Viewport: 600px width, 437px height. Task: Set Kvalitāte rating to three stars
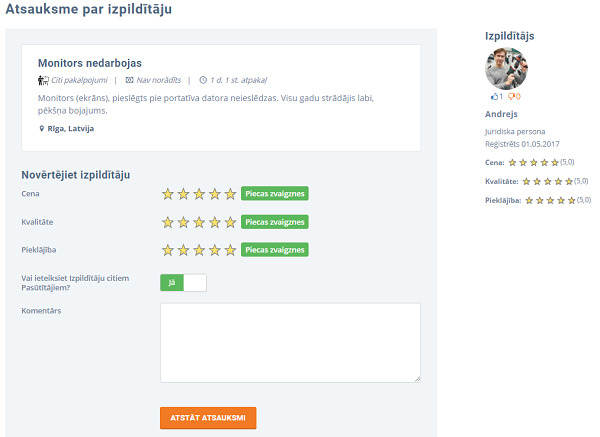click(x=199, y=222)
